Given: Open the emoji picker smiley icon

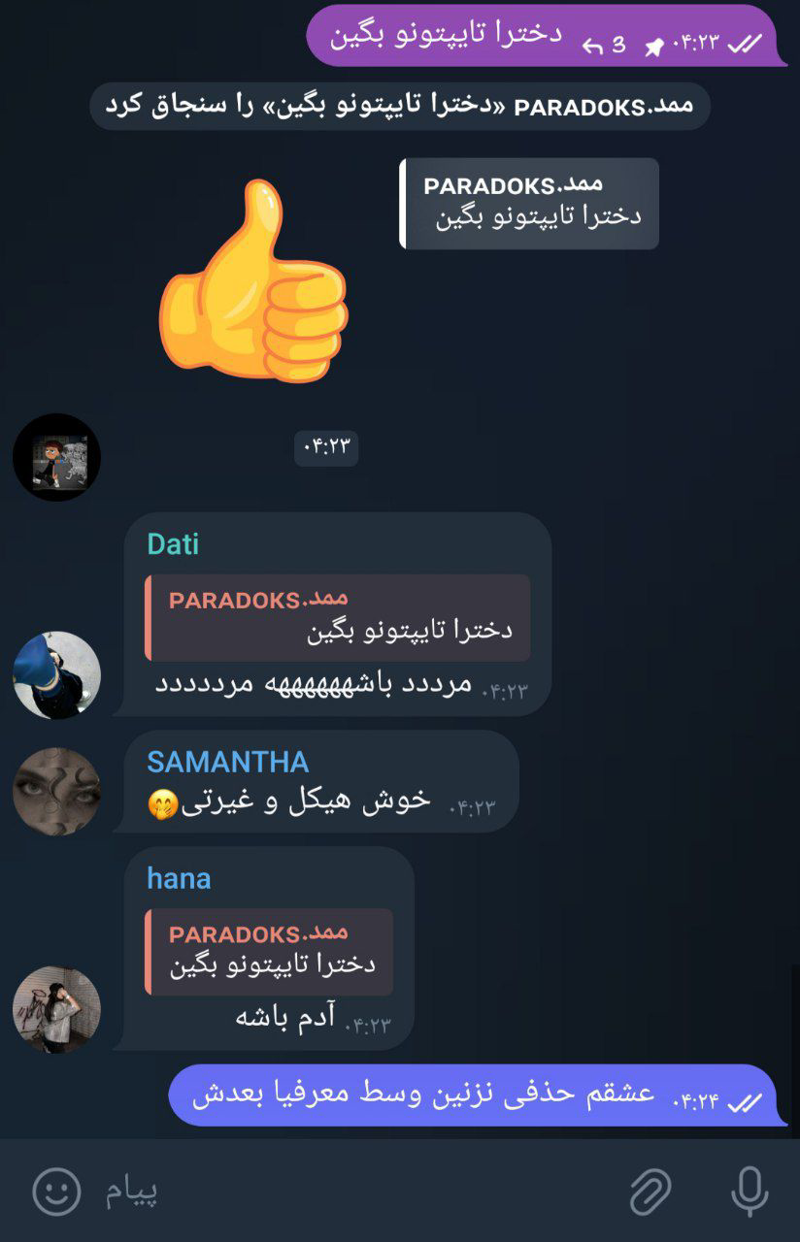Looking at the screenshot, I should 56,1191.
